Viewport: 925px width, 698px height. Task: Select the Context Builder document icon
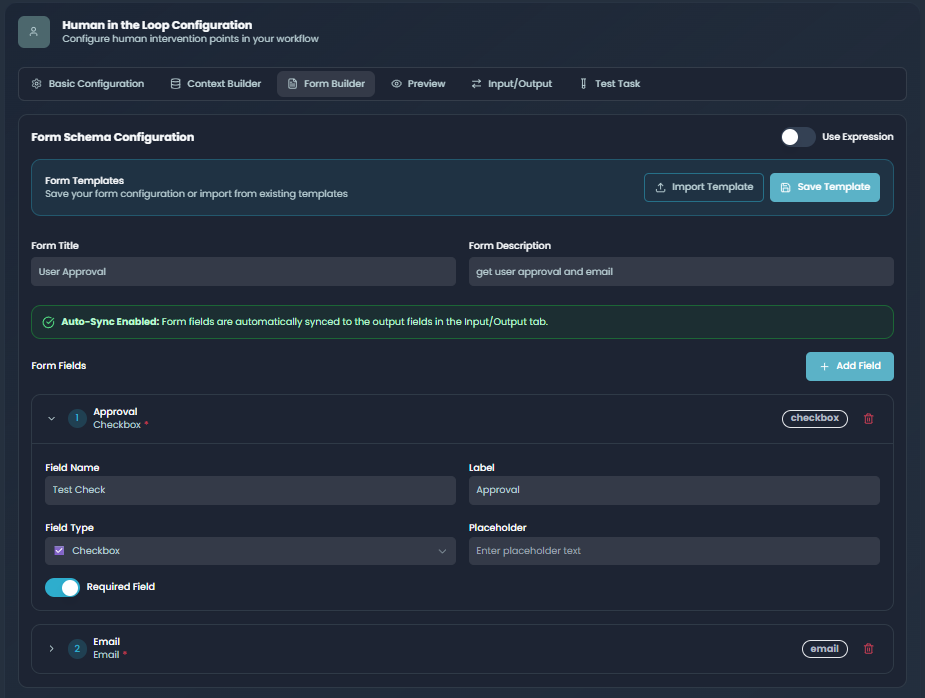click(x=174, y=84)
